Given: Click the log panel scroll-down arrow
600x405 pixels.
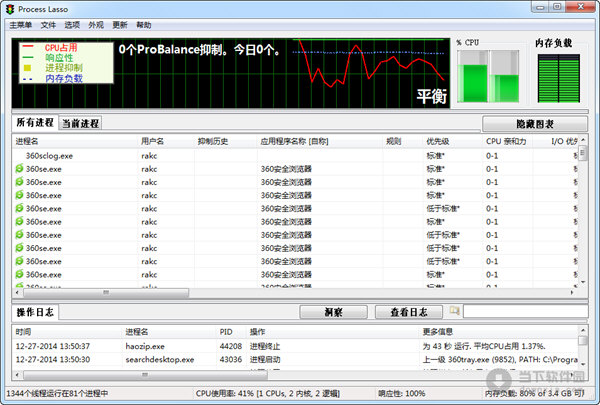Looking at the screenshot, I should [x=583, y=364].
